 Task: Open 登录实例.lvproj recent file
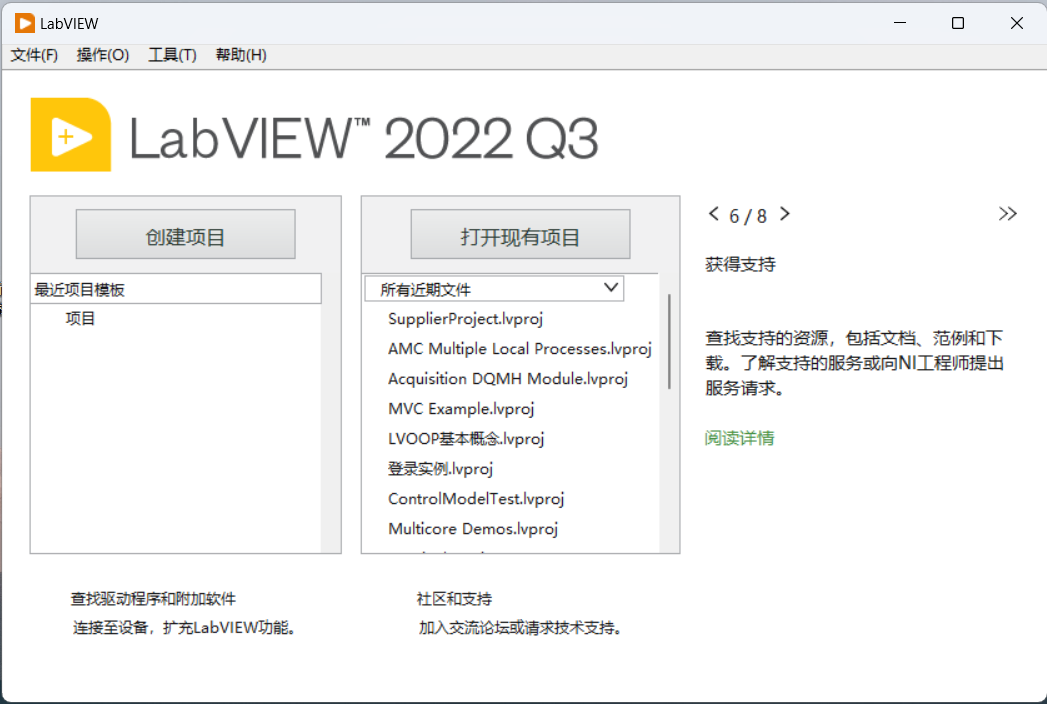[x=441, y=469]
